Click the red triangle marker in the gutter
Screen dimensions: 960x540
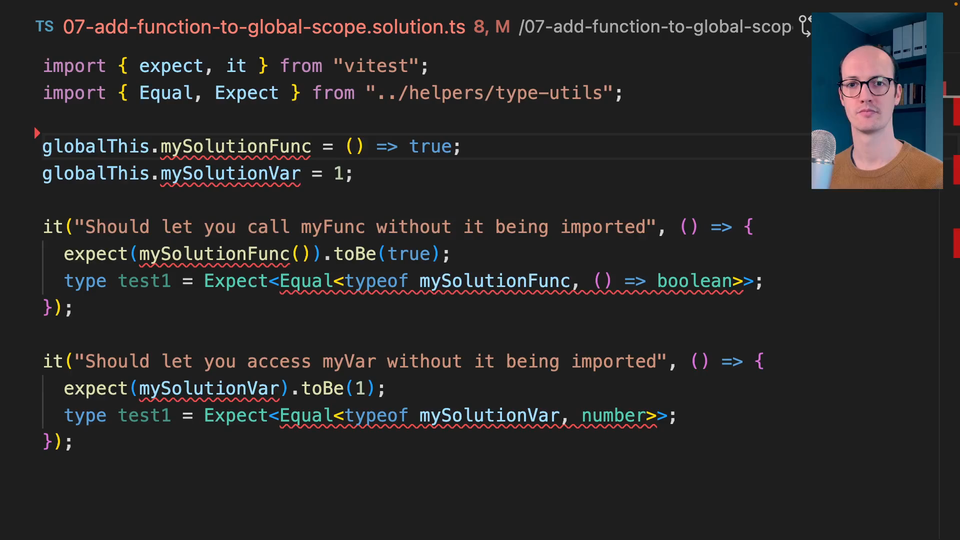click(37, 132)
